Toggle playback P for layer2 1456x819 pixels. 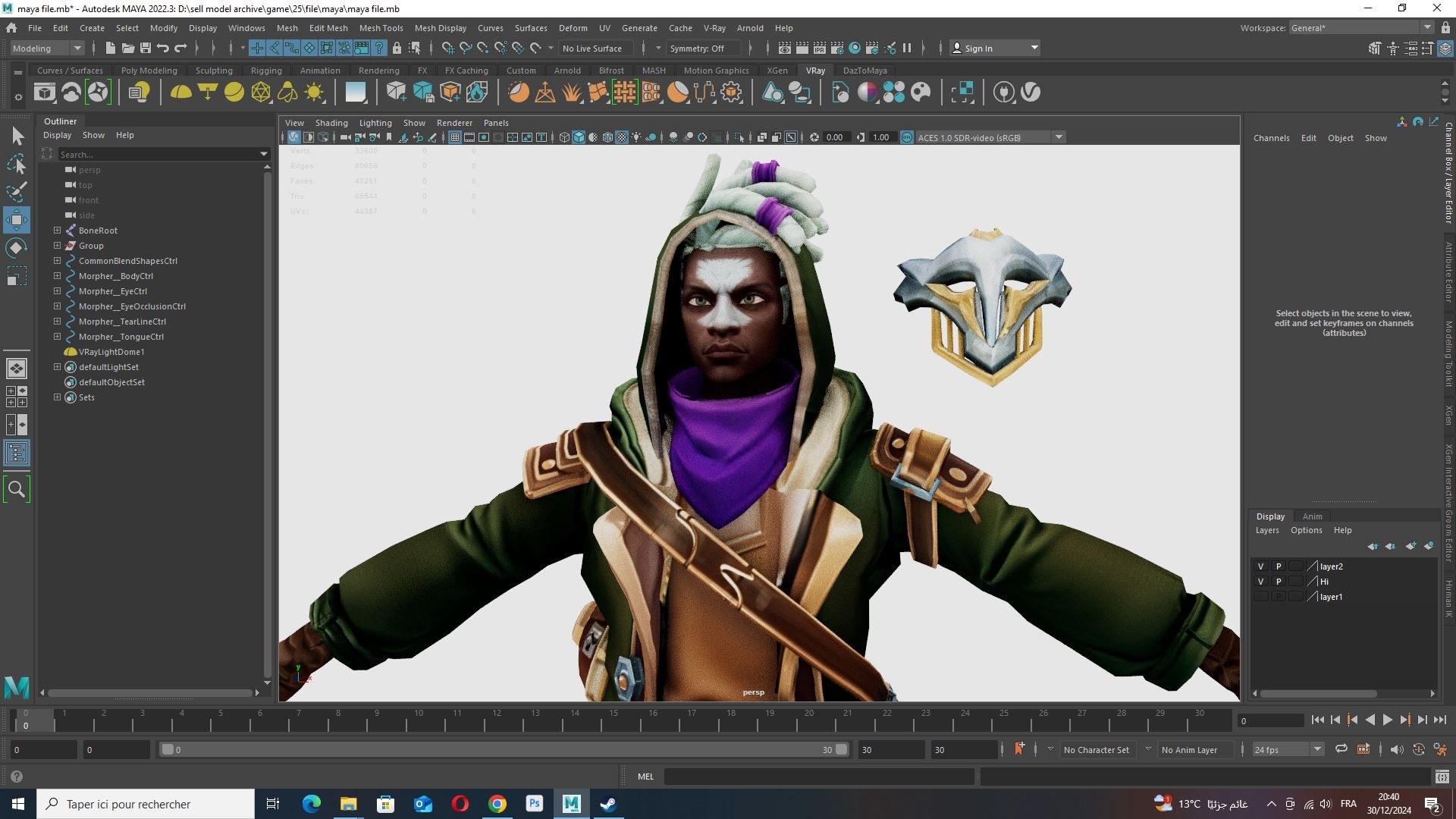1279,566
